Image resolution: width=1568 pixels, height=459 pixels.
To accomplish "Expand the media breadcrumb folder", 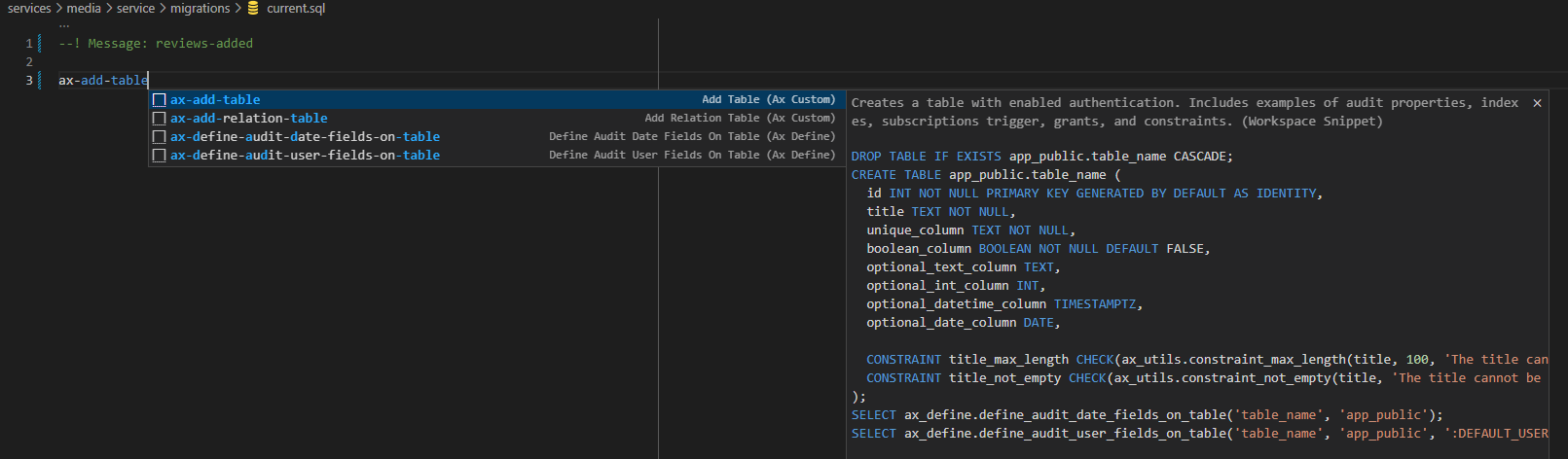I will (84, 9).
